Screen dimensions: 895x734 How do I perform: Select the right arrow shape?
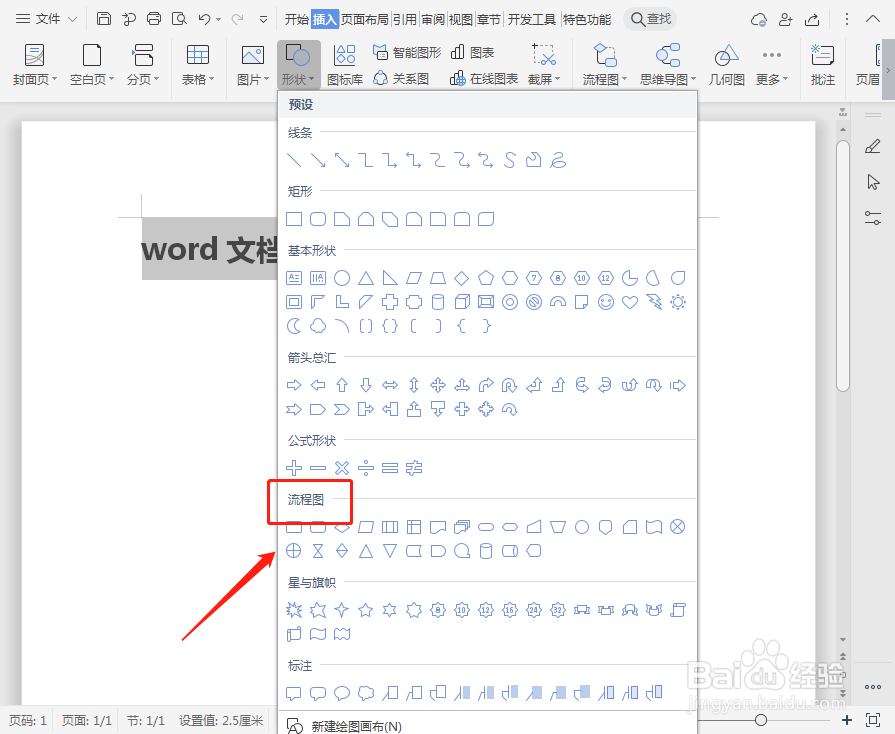[294, 385]
